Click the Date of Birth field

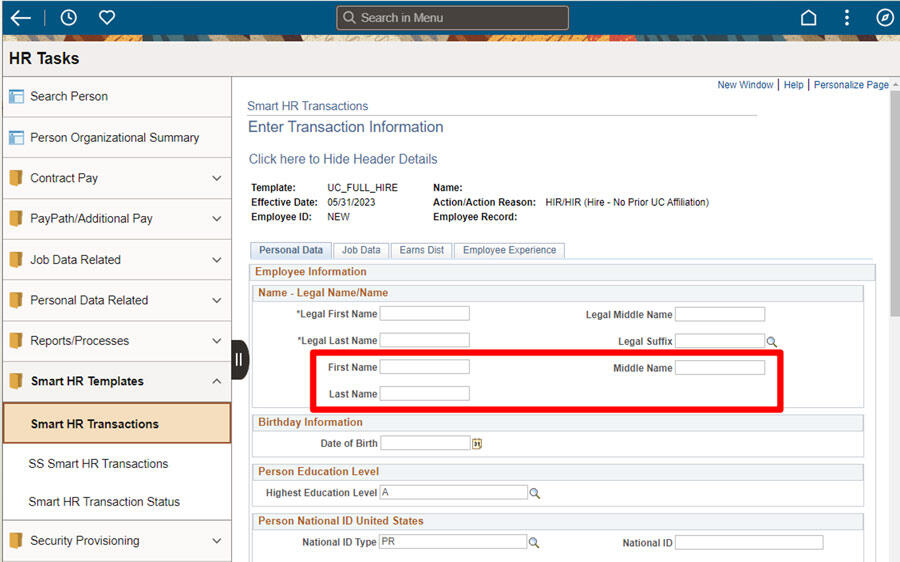[x=425, y=443]
